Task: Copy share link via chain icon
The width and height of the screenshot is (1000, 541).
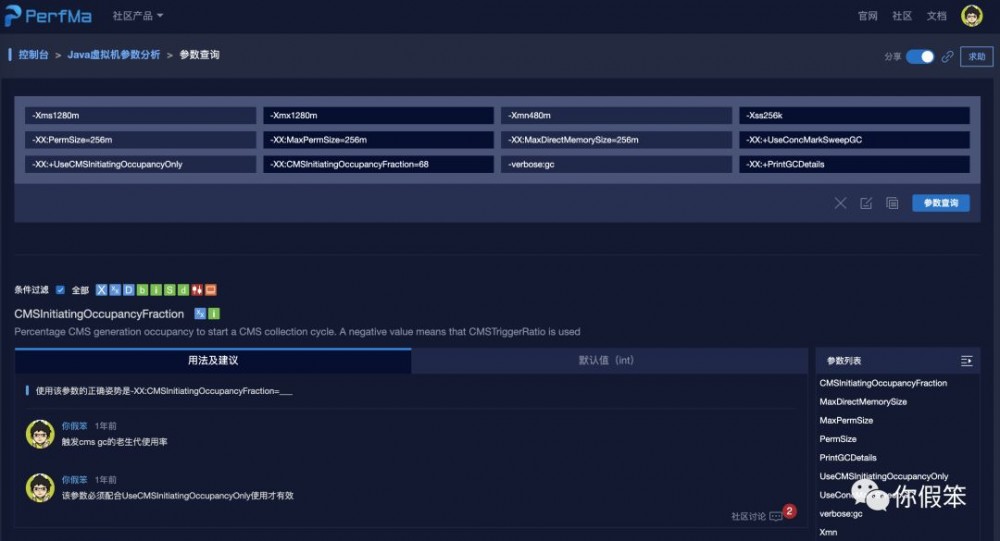Action: pos(948,57)
